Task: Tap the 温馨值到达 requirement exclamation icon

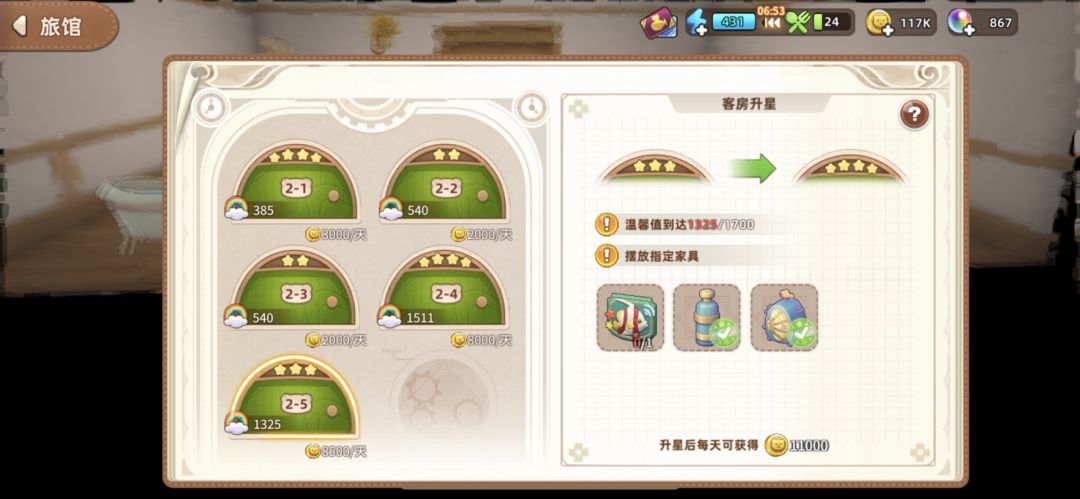Action: tap(606, 223)
